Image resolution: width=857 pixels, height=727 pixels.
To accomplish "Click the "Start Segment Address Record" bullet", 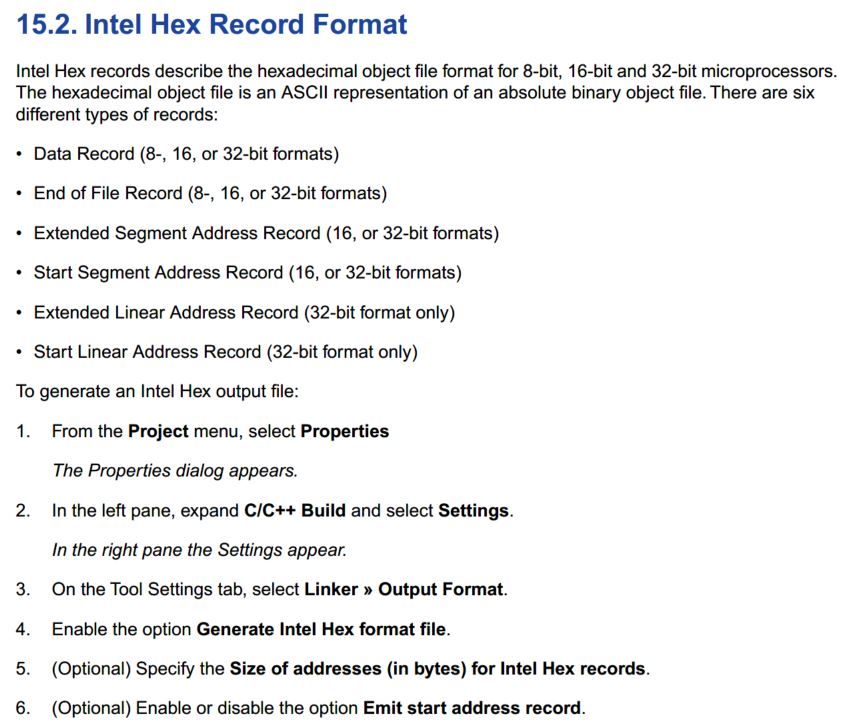I will coord(247,272).
